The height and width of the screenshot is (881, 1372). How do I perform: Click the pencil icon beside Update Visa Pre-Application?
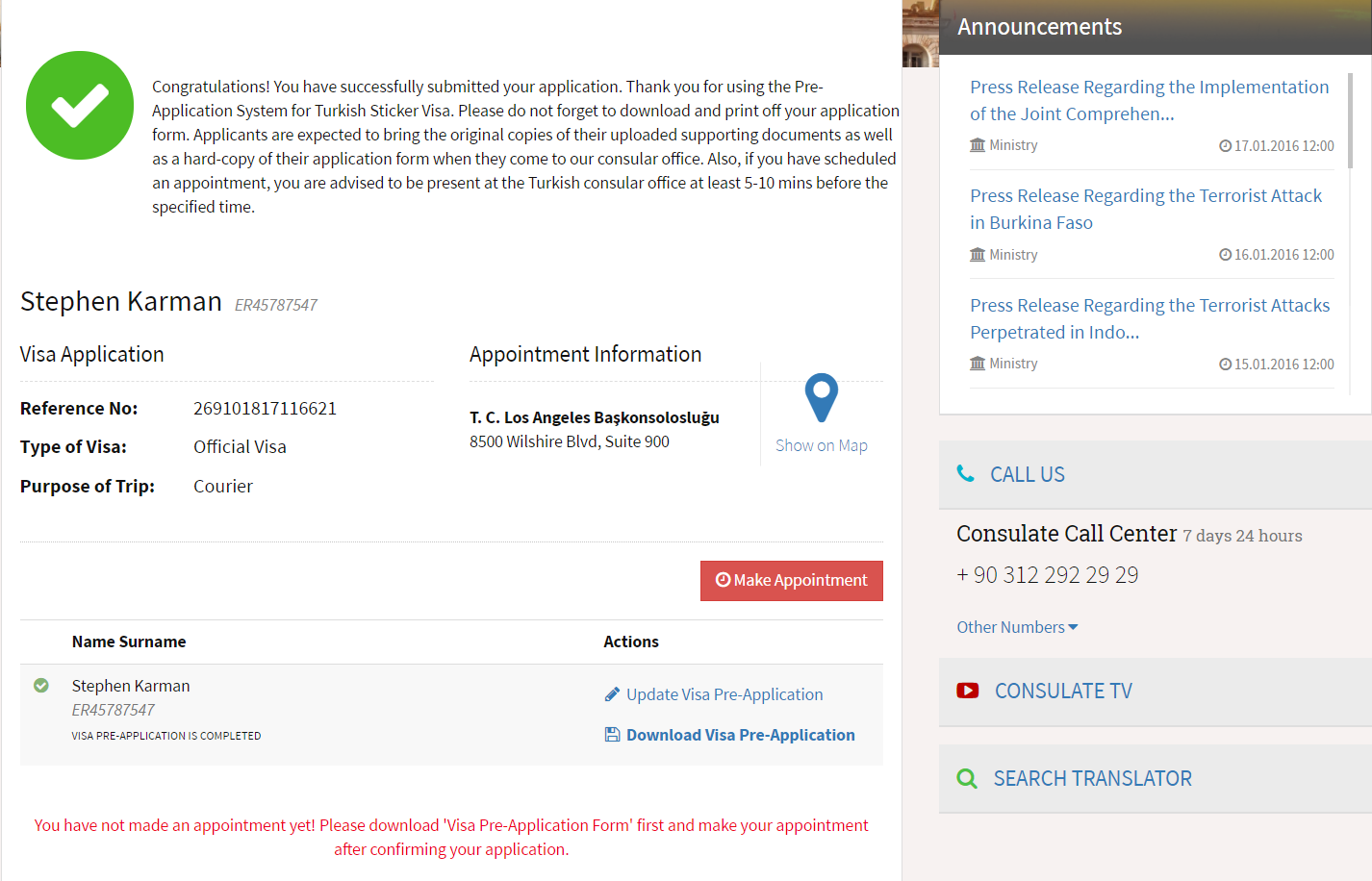612,694
